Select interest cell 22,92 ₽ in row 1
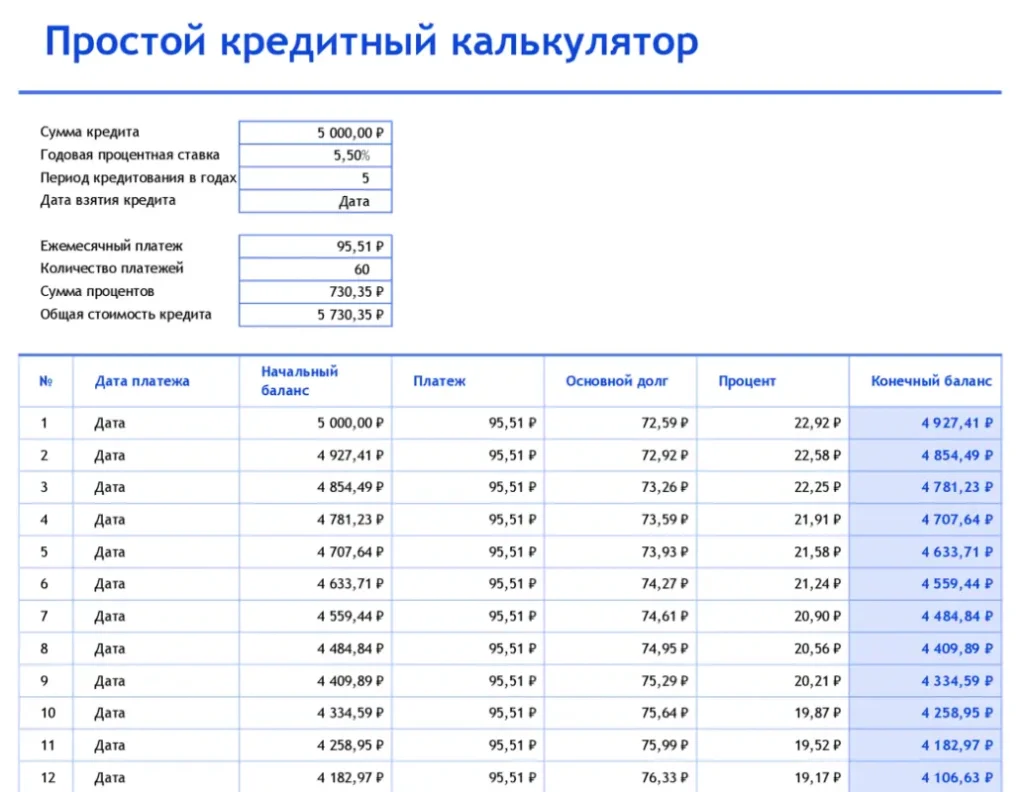 [773, 423]
